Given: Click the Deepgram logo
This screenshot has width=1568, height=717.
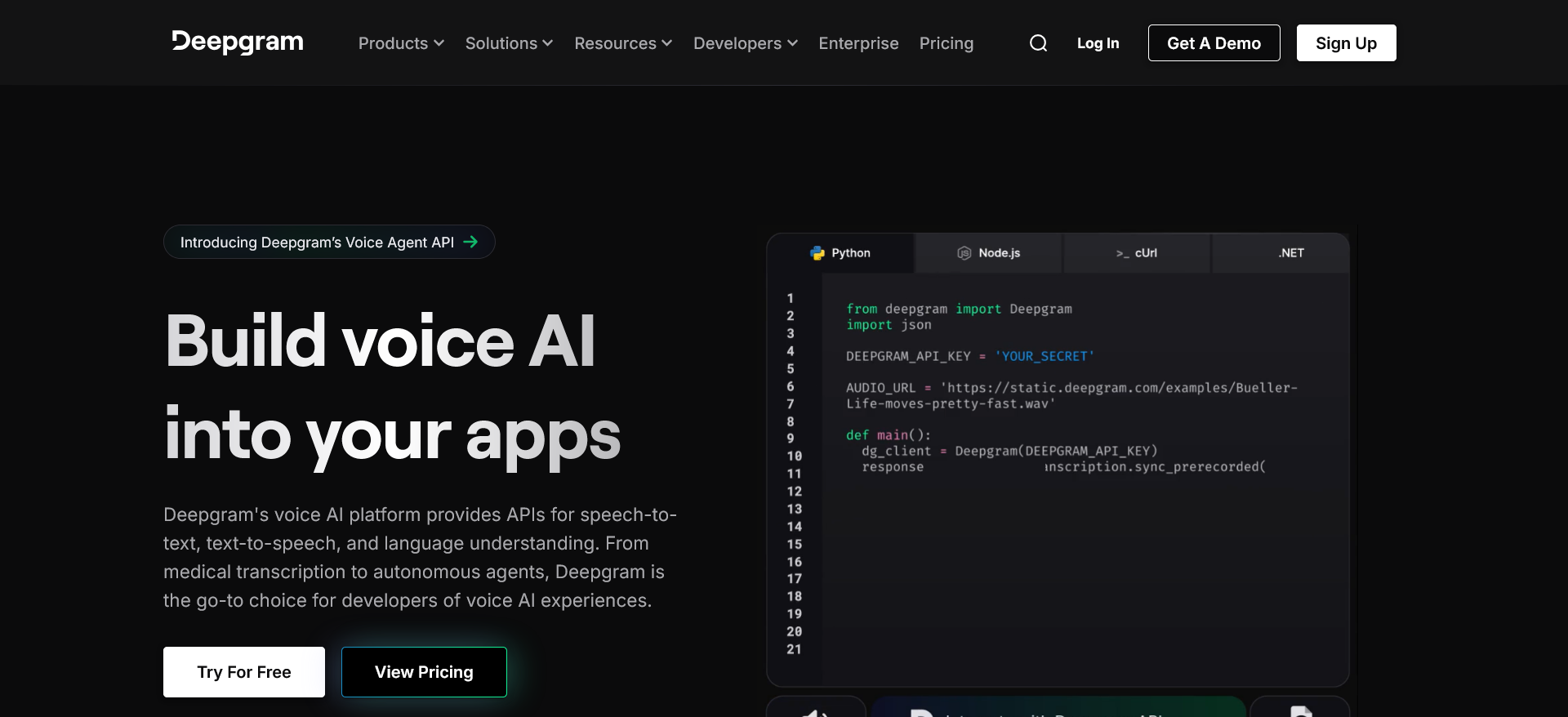Looking at the screenshot, I should (238, 42).
